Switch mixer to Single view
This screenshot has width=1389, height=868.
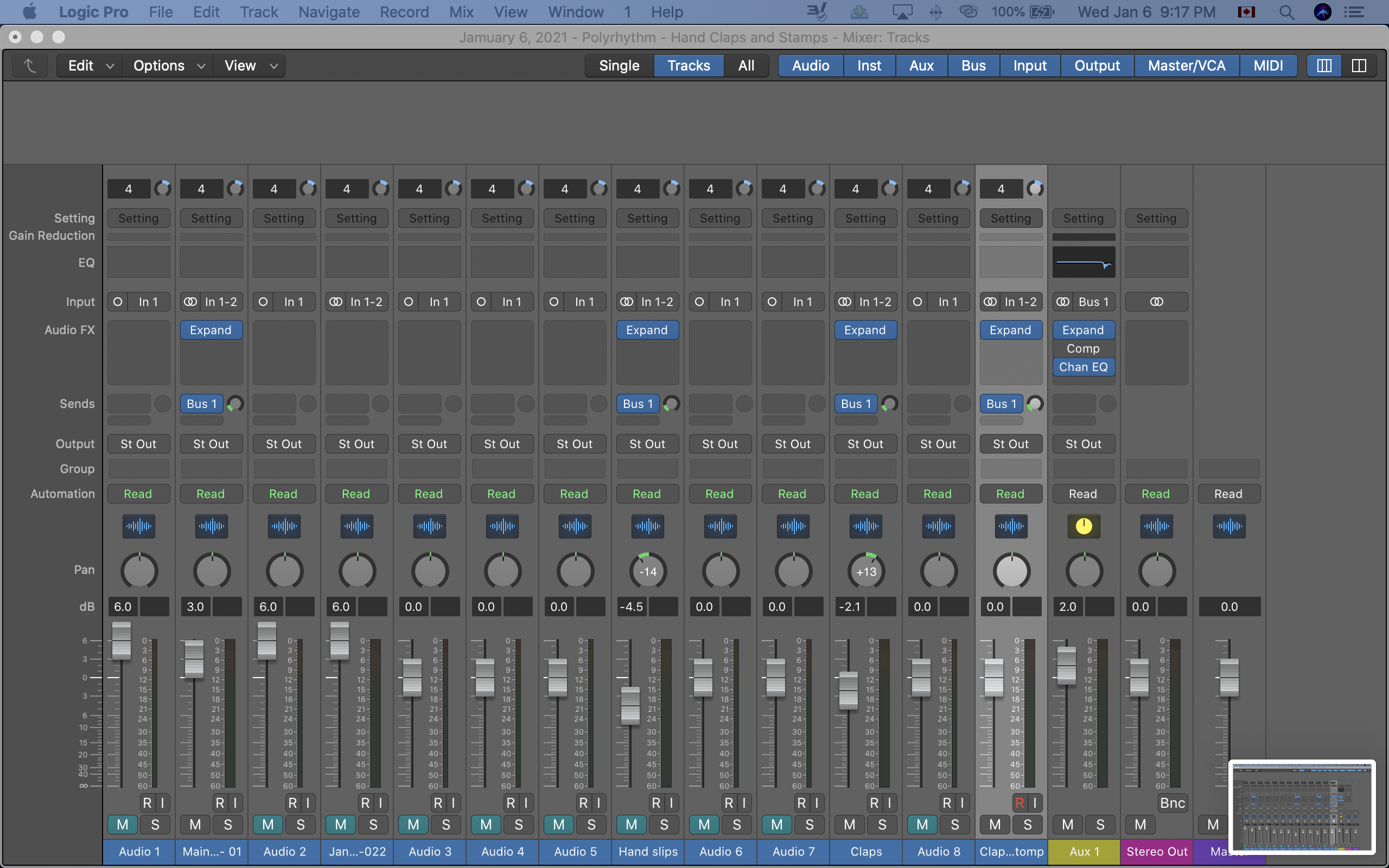[619, 66]
